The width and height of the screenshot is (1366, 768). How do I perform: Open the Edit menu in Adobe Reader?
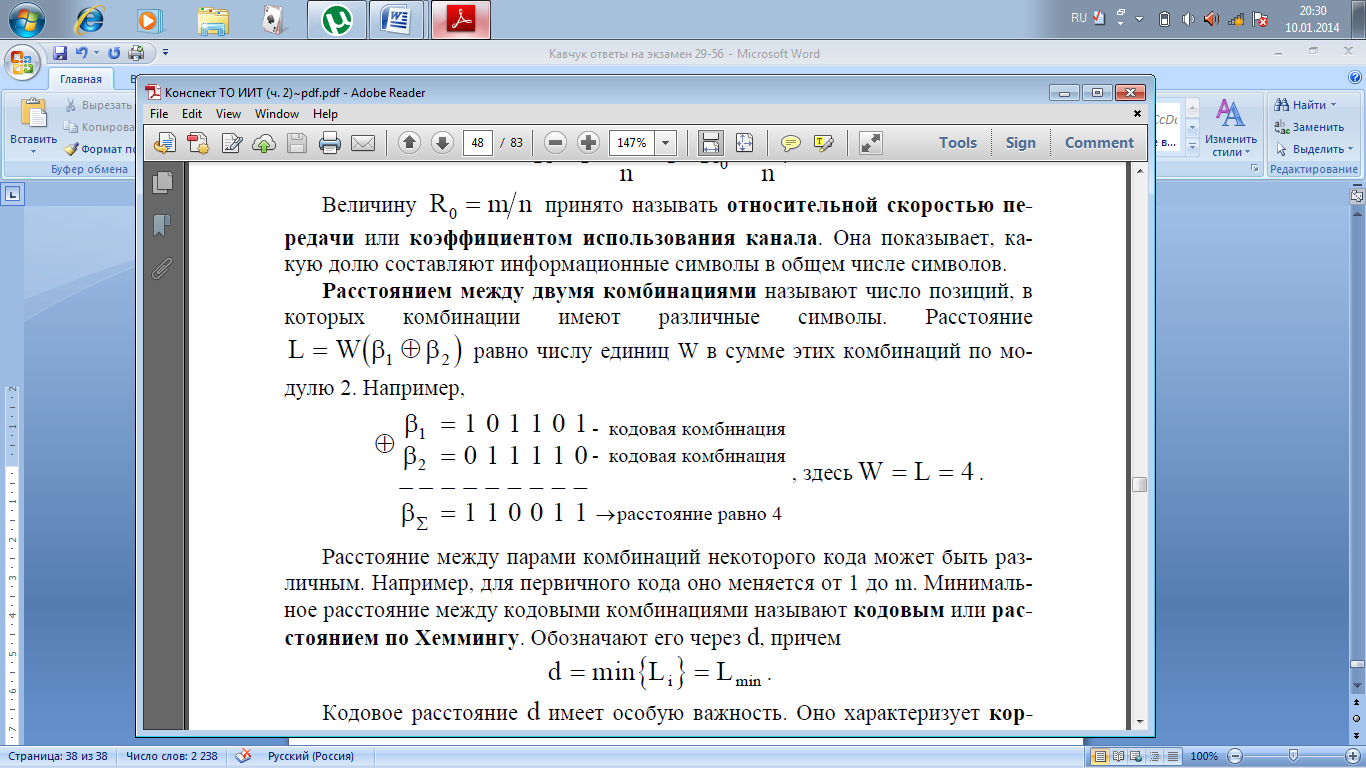tap(192, 114)
